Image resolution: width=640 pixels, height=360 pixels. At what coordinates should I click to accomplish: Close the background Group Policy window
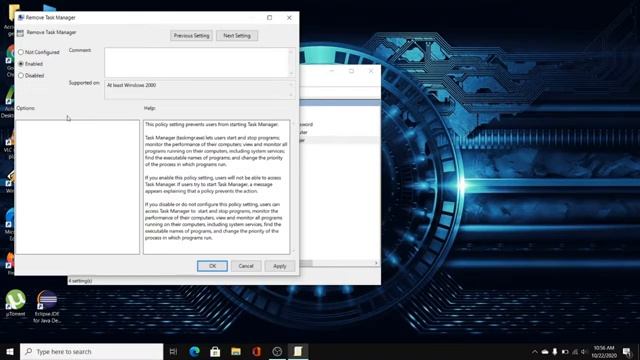tap(371, 71)
